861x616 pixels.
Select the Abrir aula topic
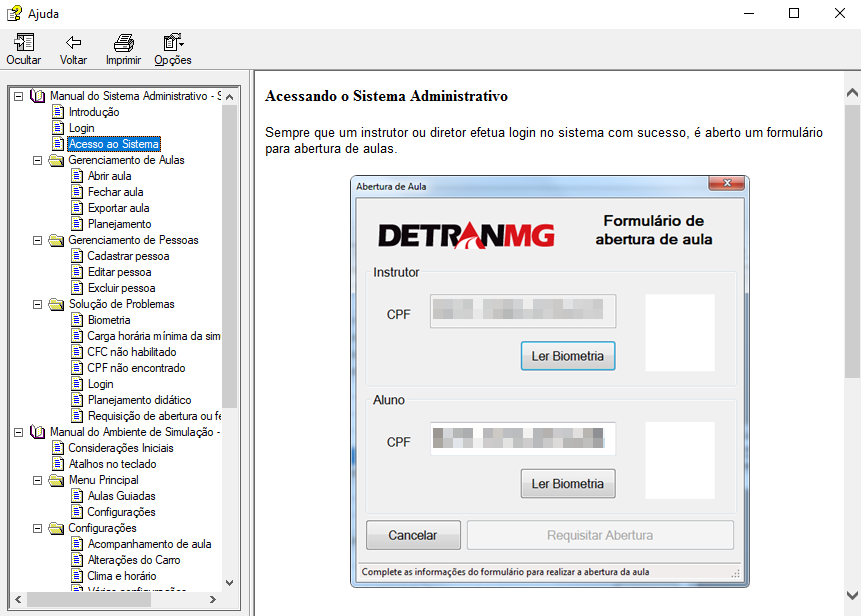click(109, 176)
